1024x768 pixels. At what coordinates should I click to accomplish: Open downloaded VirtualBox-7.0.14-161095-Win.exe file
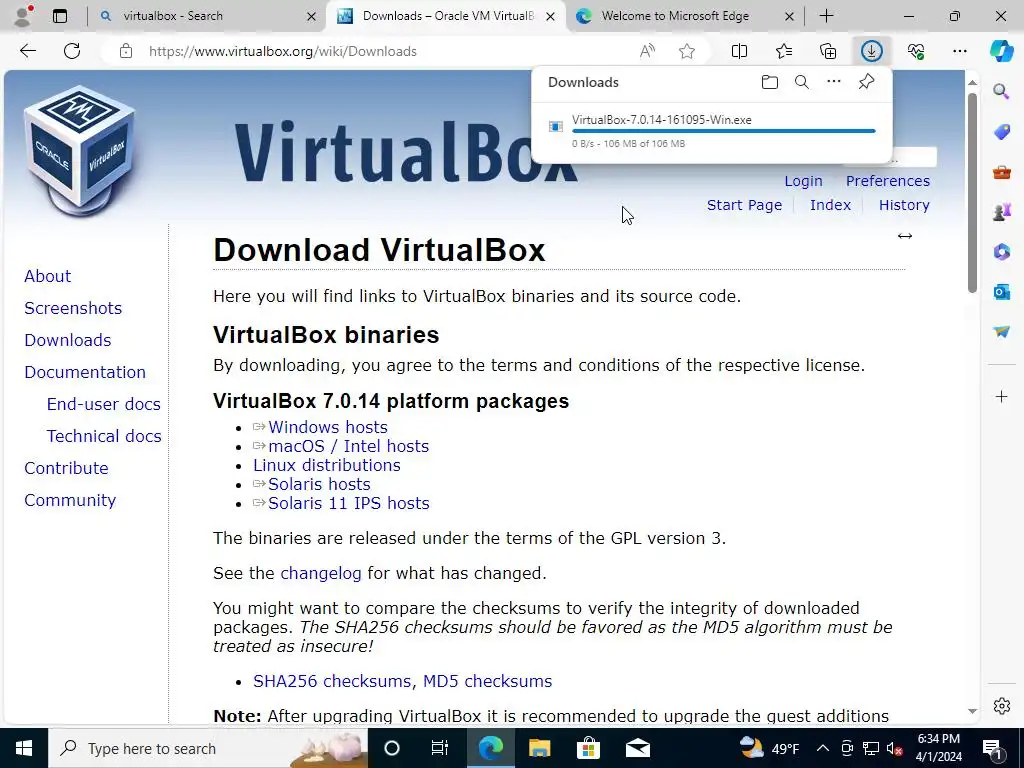[x=662, y=120]
